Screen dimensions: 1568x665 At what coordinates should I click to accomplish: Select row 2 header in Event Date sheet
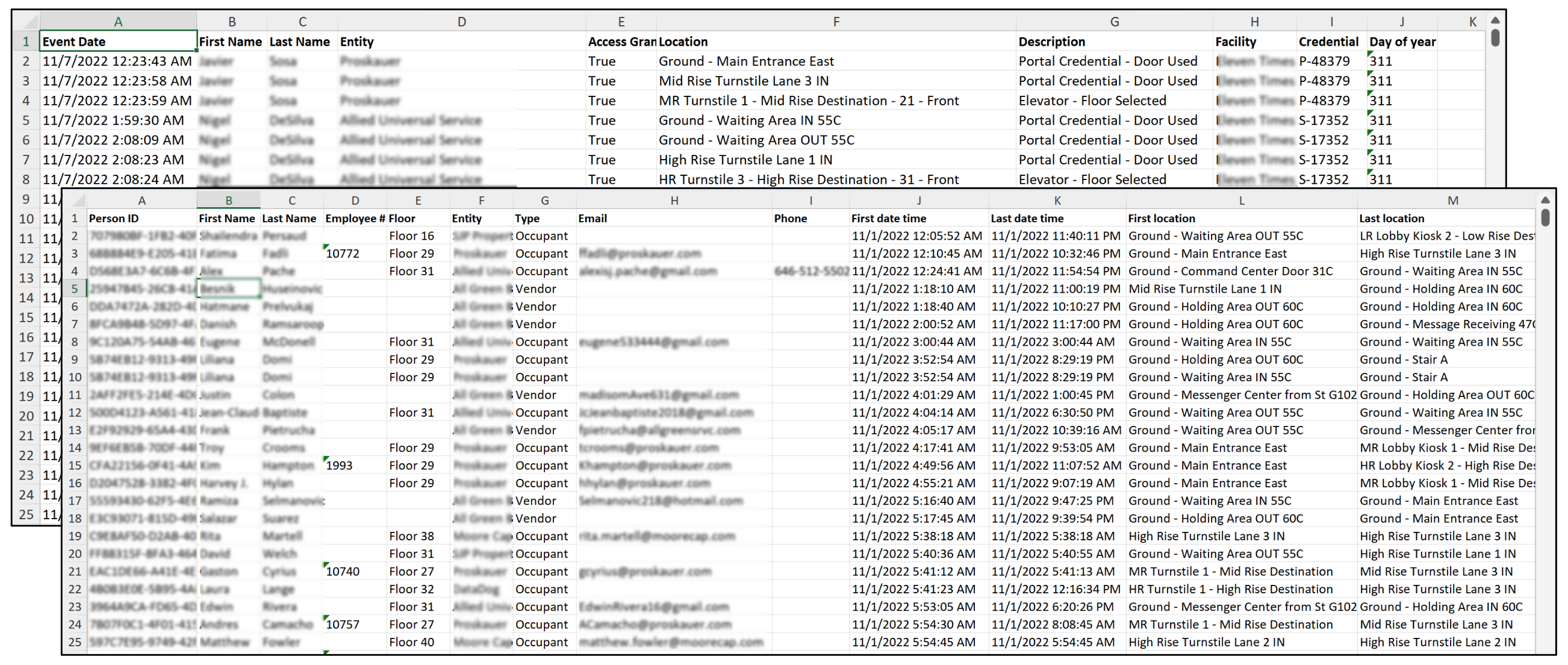(x=26, y=61)
